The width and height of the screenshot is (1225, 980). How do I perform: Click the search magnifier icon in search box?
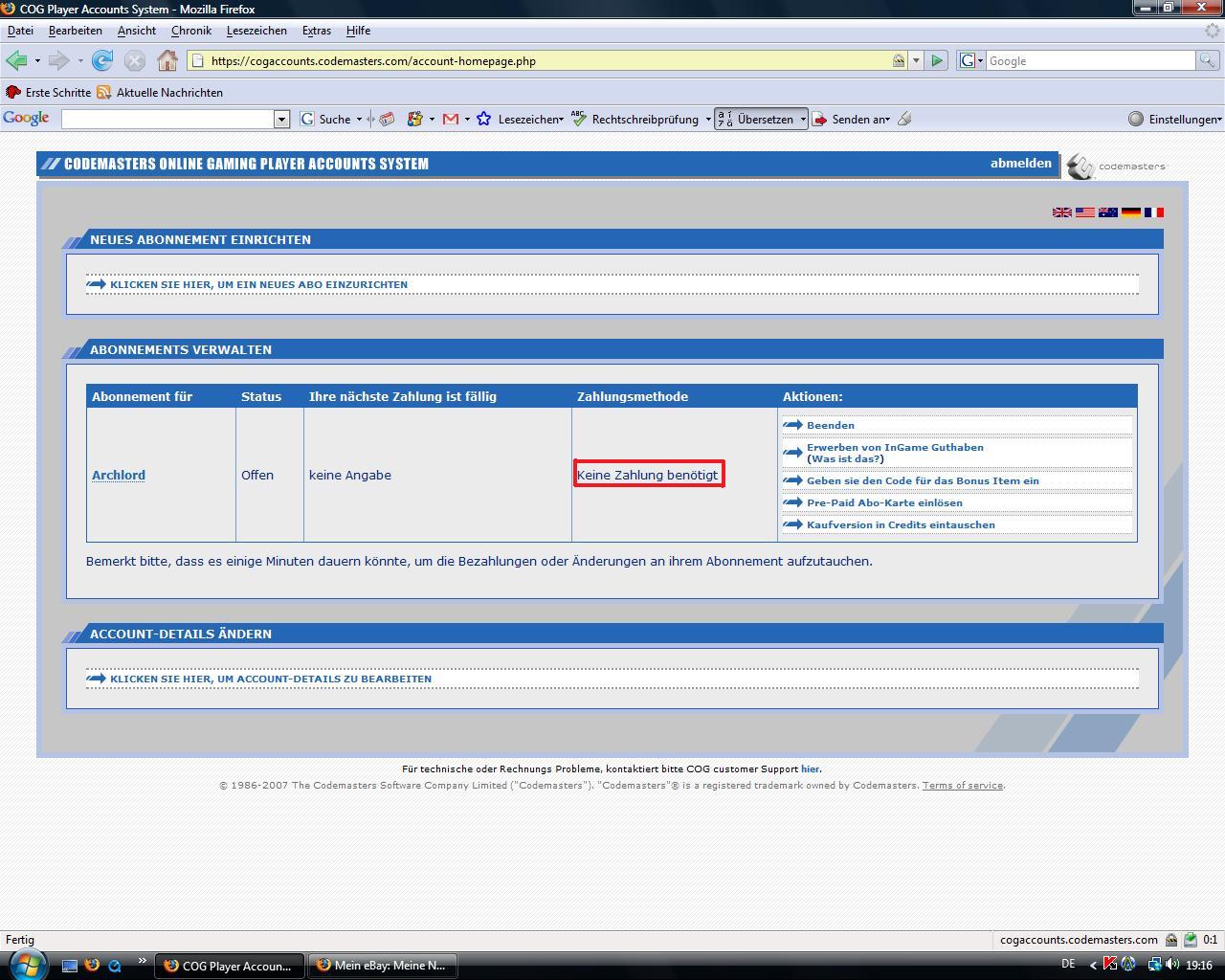1207,60
